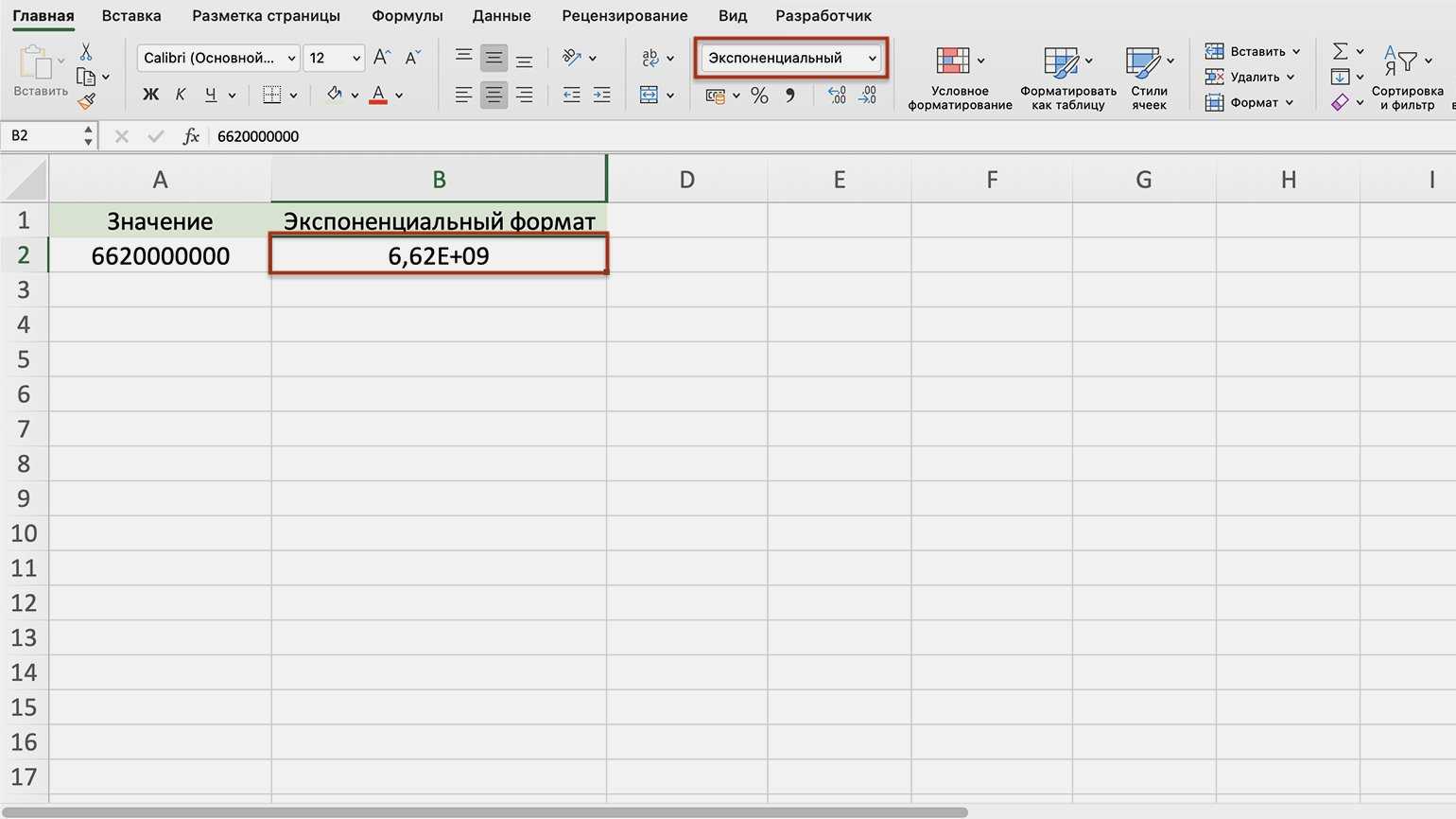Open the Calibri font name dropdown
Viewport: 1456px width, 819px height.
218,59
